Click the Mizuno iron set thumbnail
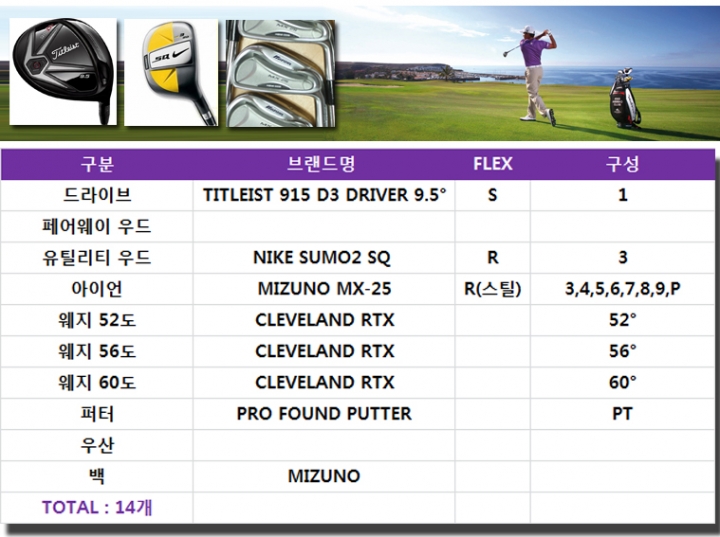This screenshot has width=720, height=537. pyautogui.click(x=281, y=73)
